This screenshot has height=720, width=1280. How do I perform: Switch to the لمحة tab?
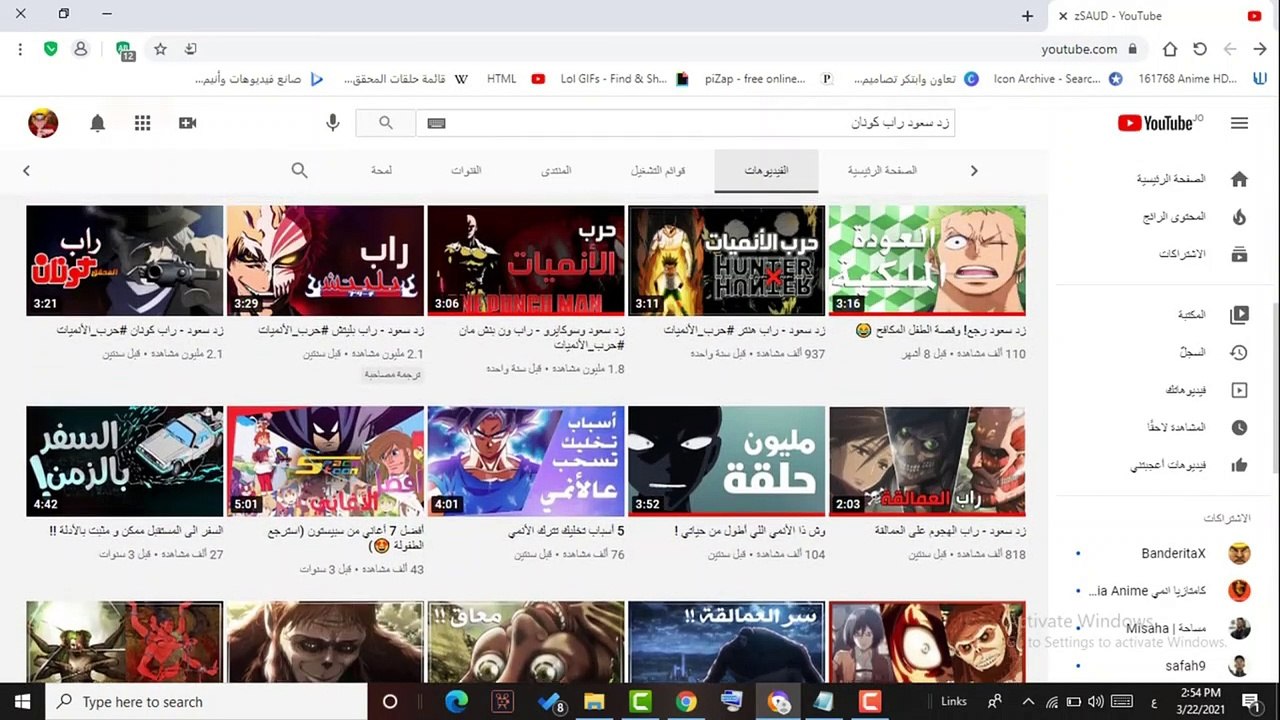tap(381, 171)
